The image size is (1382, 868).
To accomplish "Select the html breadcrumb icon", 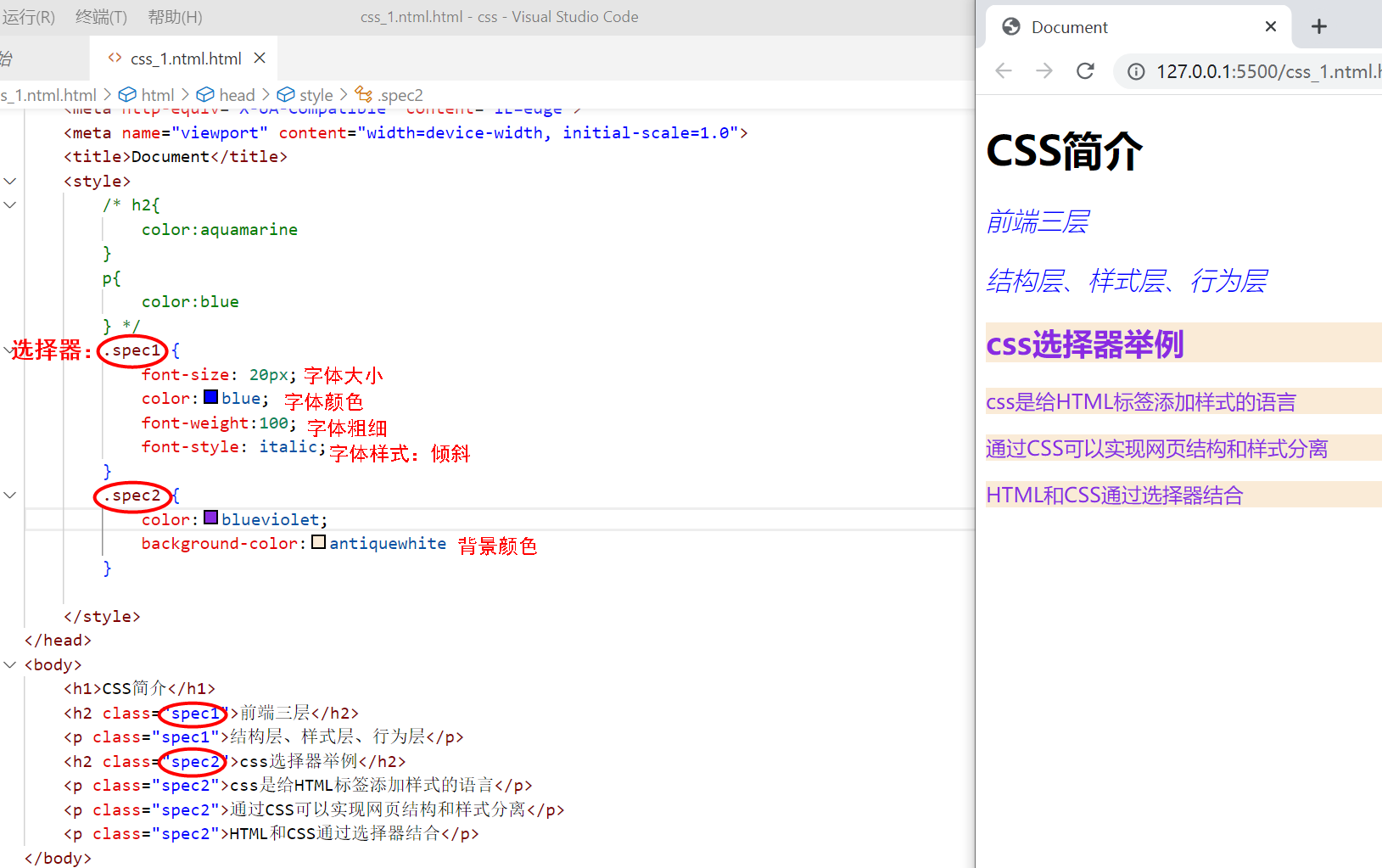I will (128, 94).
